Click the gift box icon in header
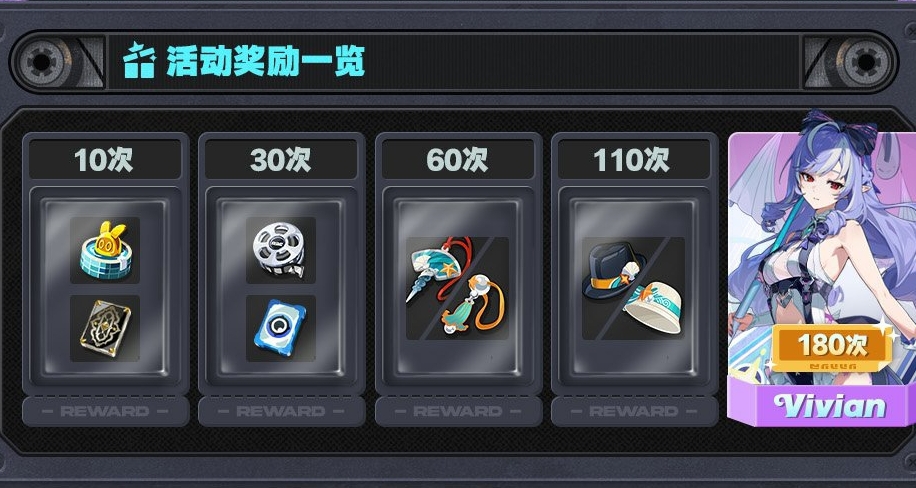 tap(139, 60)
